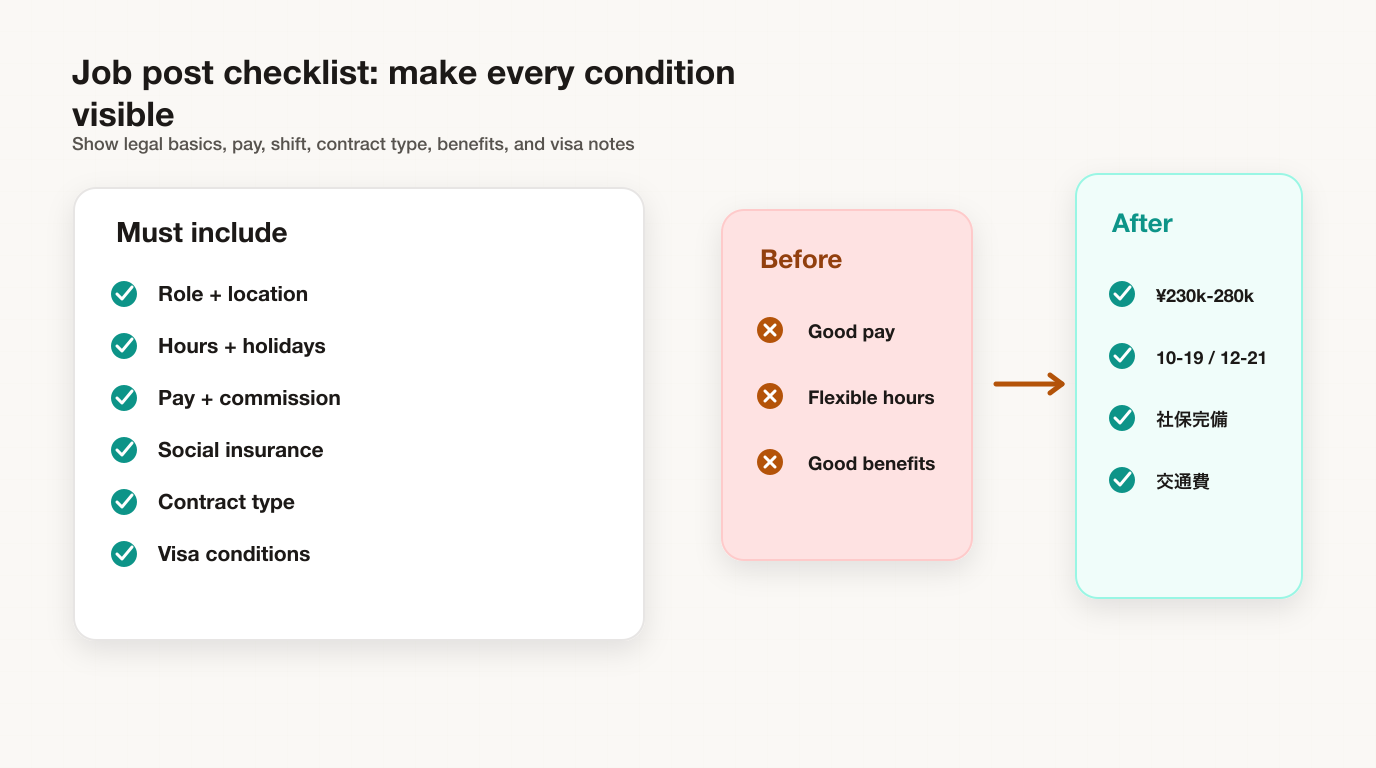Click the Visa conditions check icon
Viewport: 1376px width, 768px height.
(124, 554)
